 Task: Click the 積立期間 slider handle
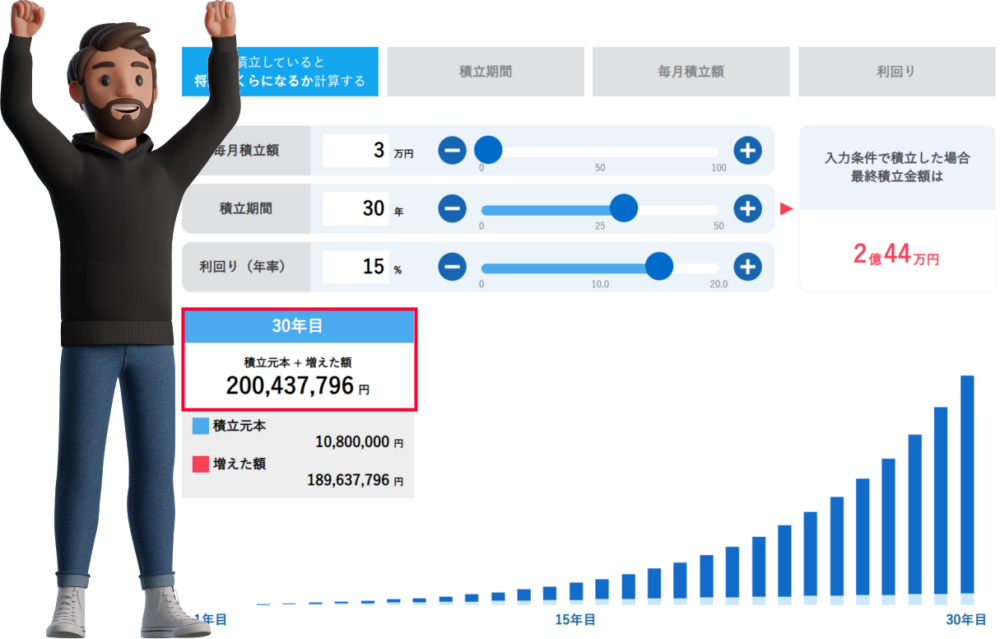pos(623,209)
